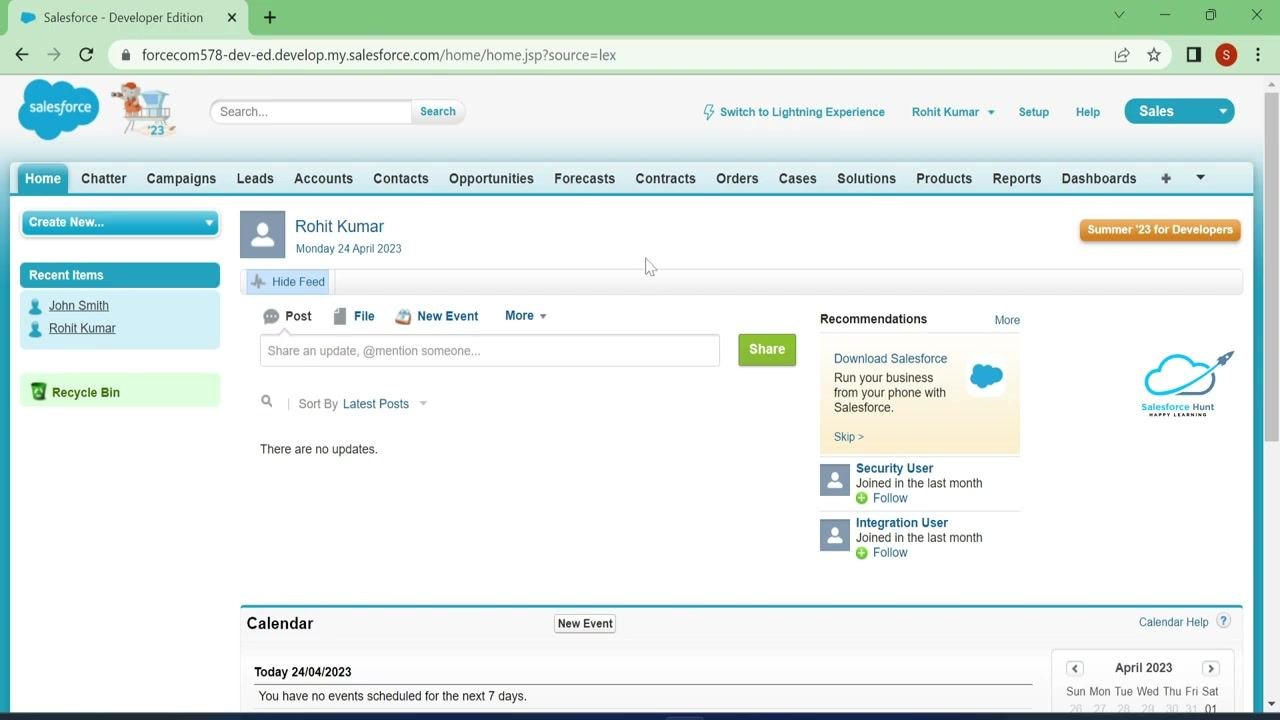The width and height of the screenshot is (1280, 720).
Task: Click the green plus to follow Security User
Action: click(862, 498)
